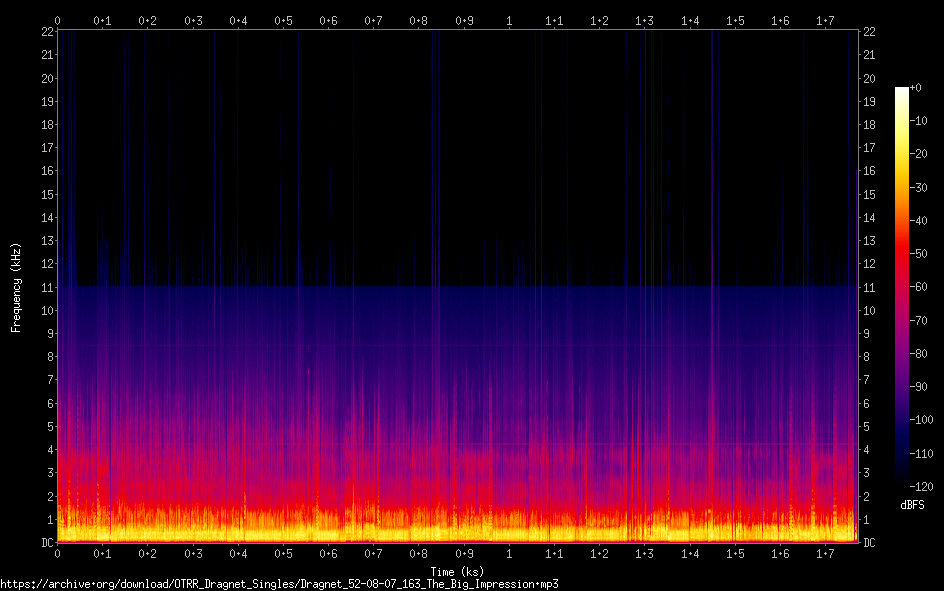Click the 11 kHz label on the left axis
This screenshot has width=944, height=591.
point(46,287)
